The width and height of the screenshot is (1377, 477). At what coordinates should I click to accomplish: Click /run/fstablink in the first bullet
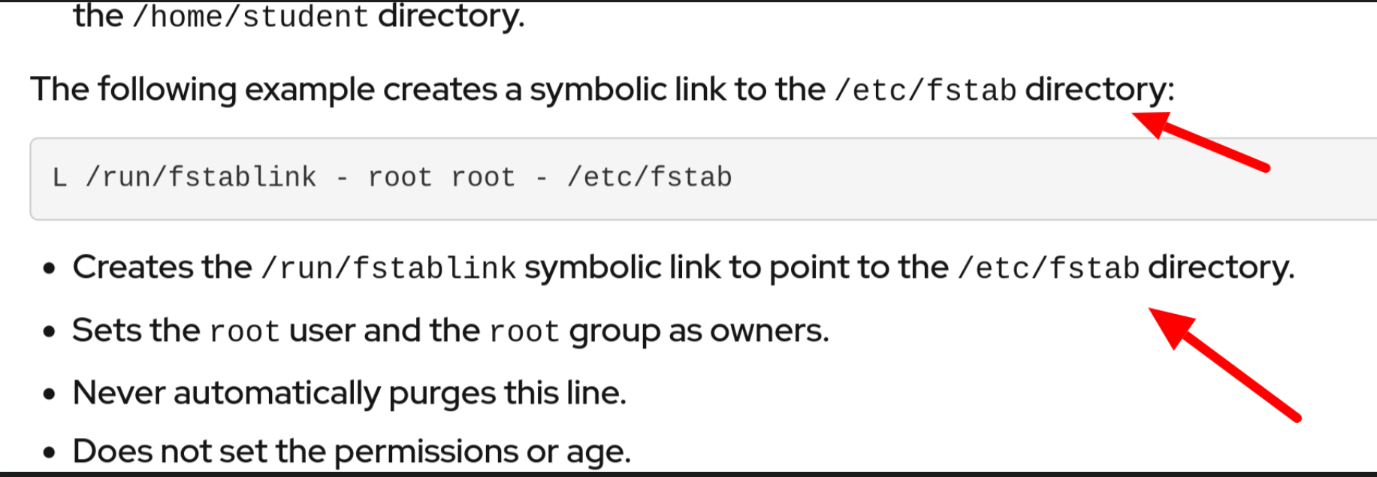pyautogui.click(x=388, y=269)
